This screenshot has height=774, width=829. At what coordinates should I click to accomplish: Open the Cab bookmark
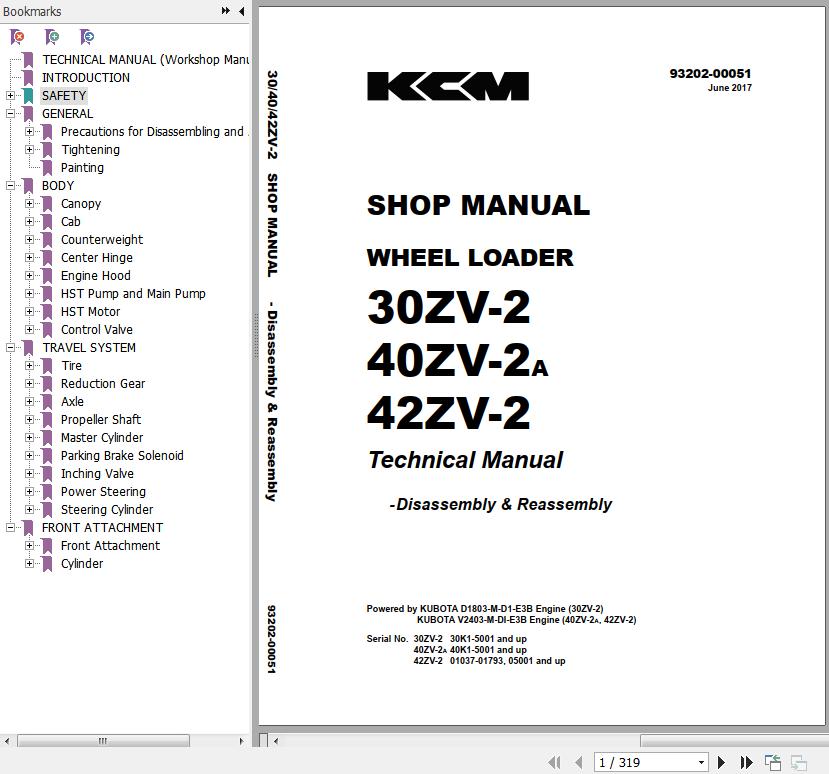click(x=70, y=222)
